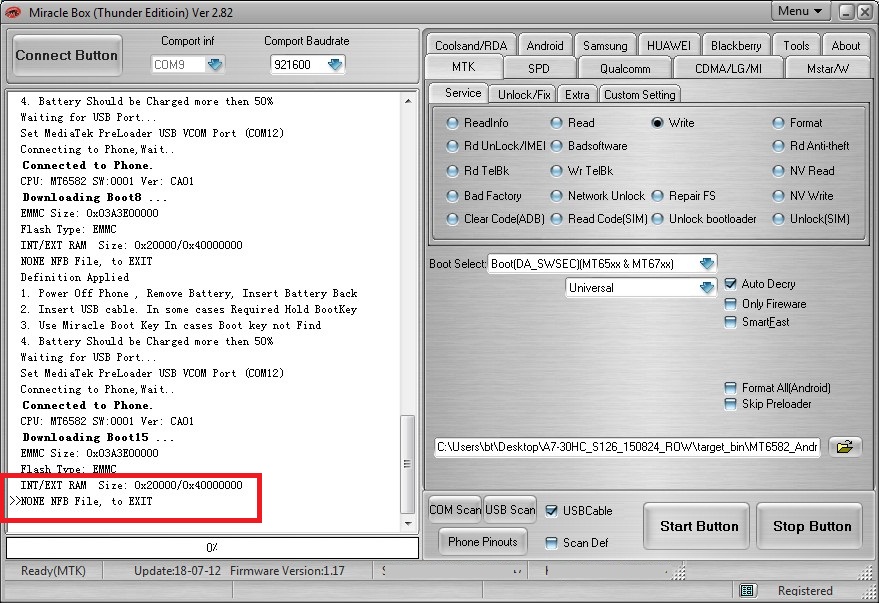Choose the Badsoftware radio option

tap(556, 146)
